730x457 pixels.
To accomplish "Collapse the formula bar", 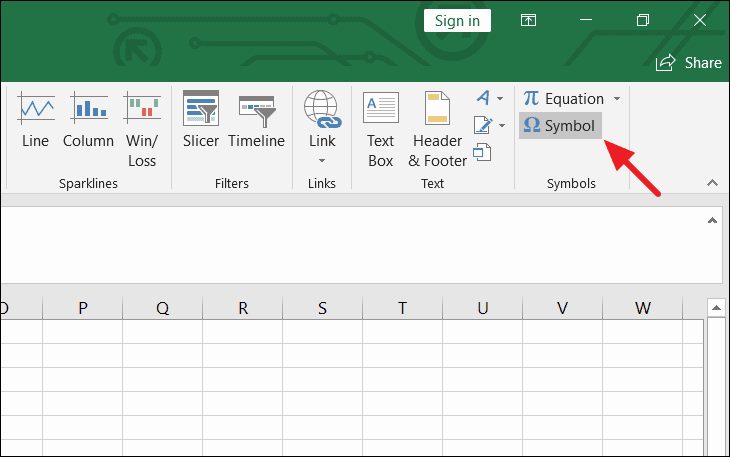I will pyautogui.click(x=712, y=221).
